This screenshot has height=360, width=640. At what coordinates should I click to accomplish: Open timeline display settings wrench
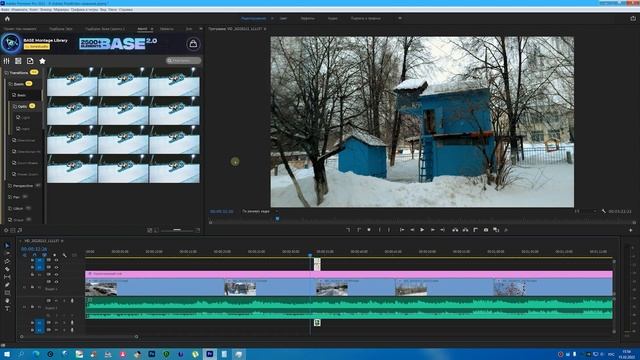[64, 255]
